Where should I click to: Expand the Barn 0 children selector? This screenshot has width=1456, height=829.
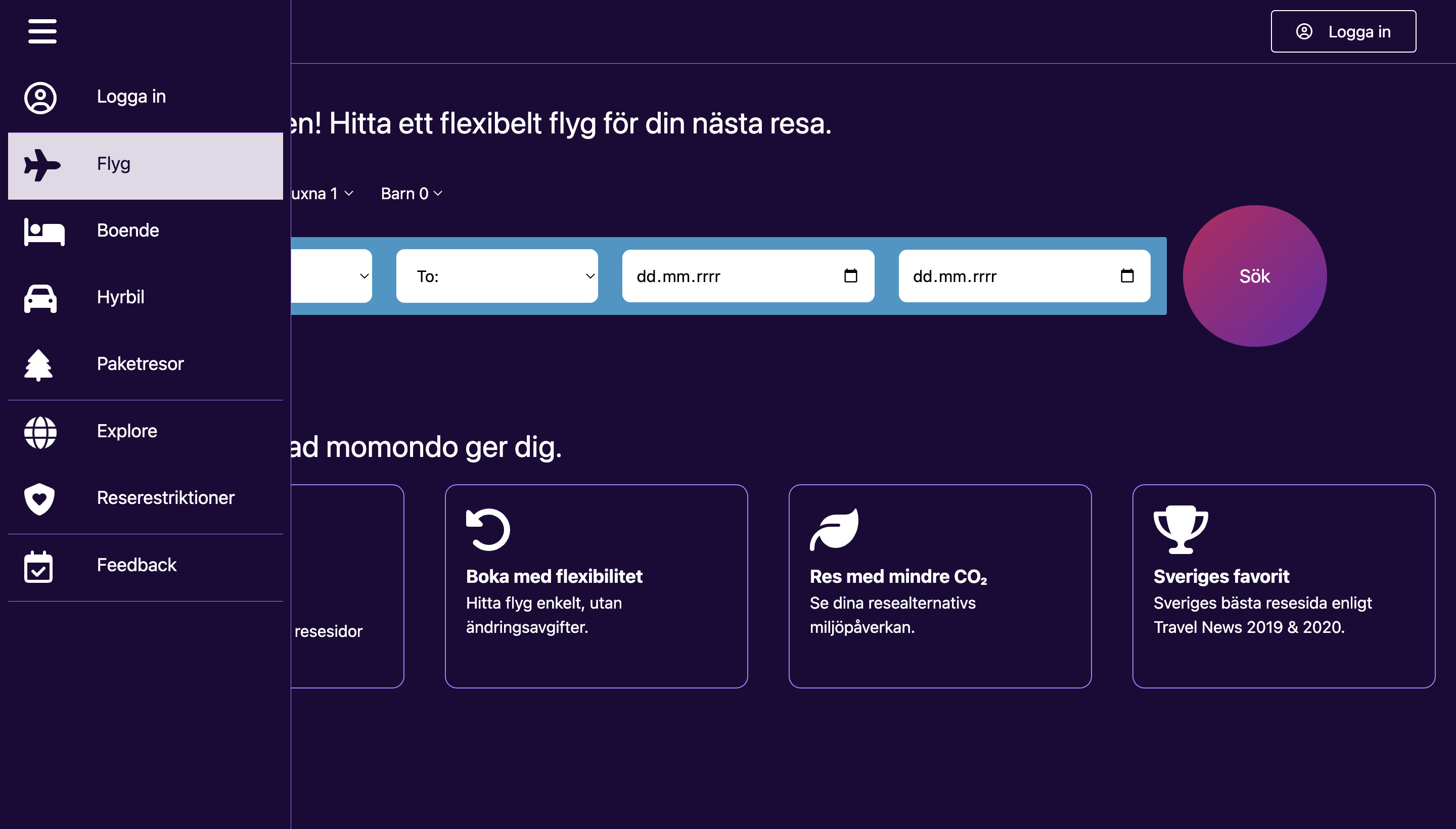411,193
